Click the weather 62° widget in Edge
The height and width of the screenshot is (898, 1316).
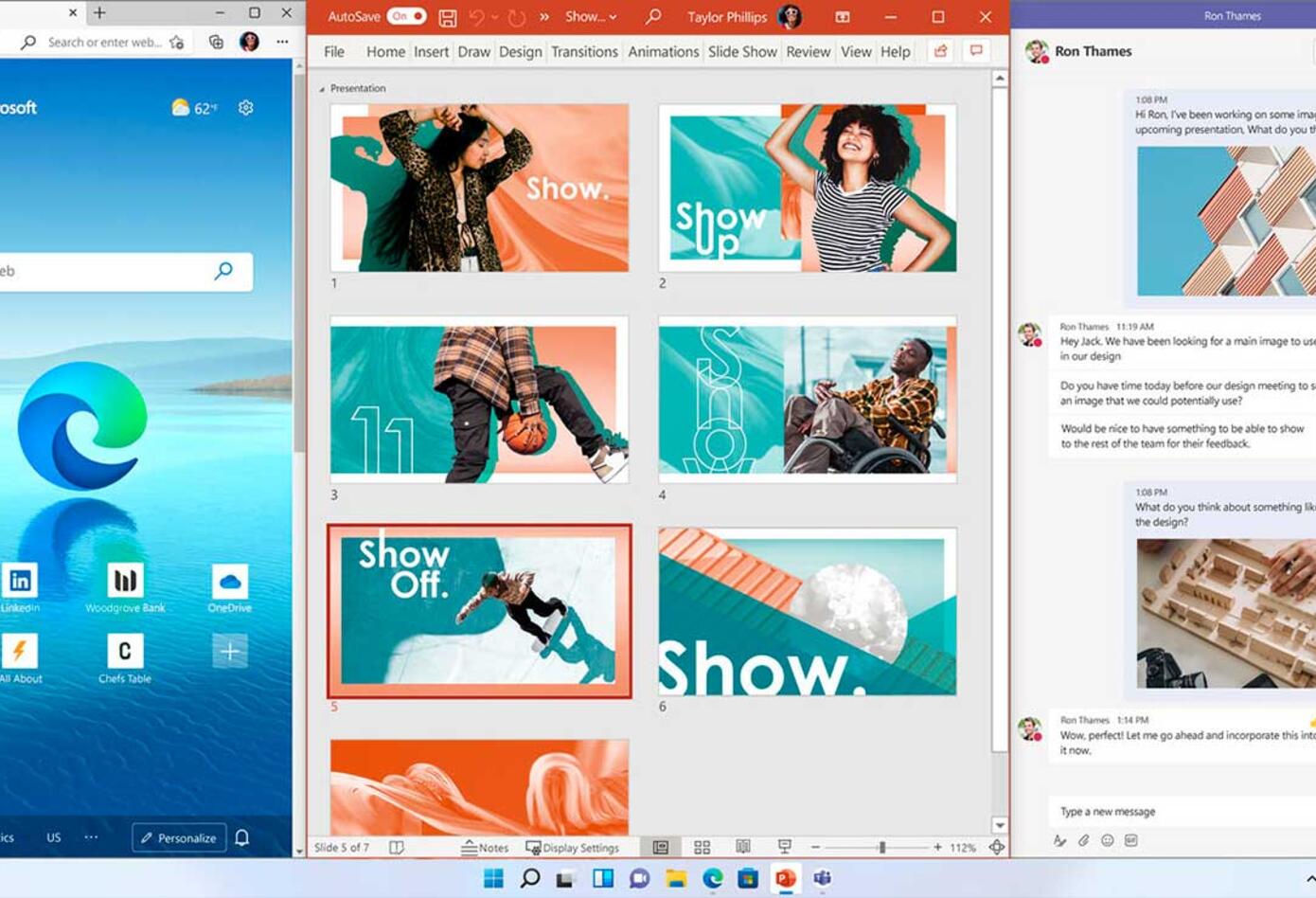coord(194,108)
